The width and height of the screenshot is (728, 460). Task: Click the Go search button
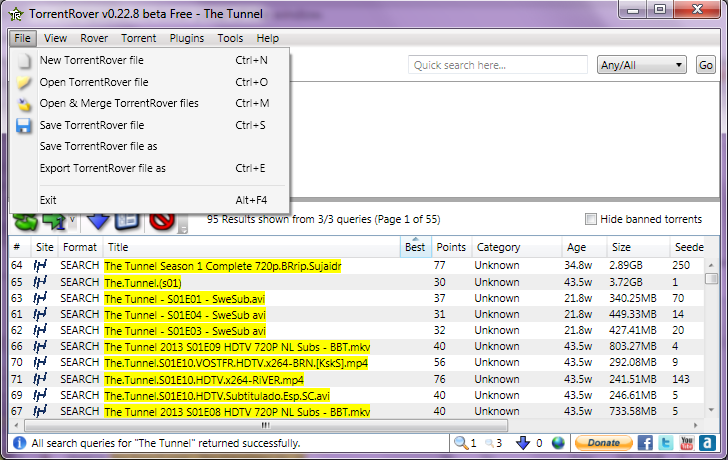705,65
